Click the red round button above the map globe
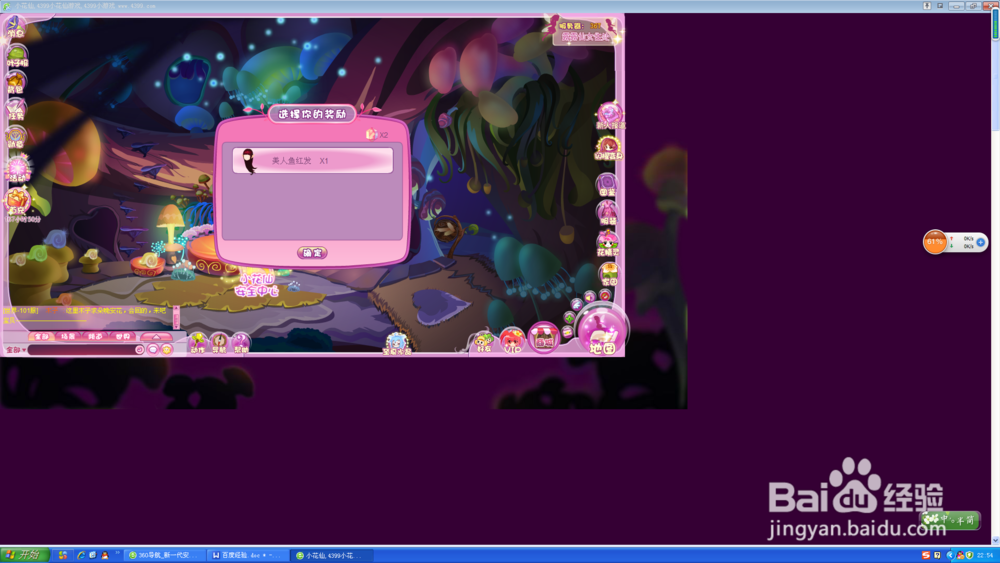1000x563 pixels. [605, 295]
